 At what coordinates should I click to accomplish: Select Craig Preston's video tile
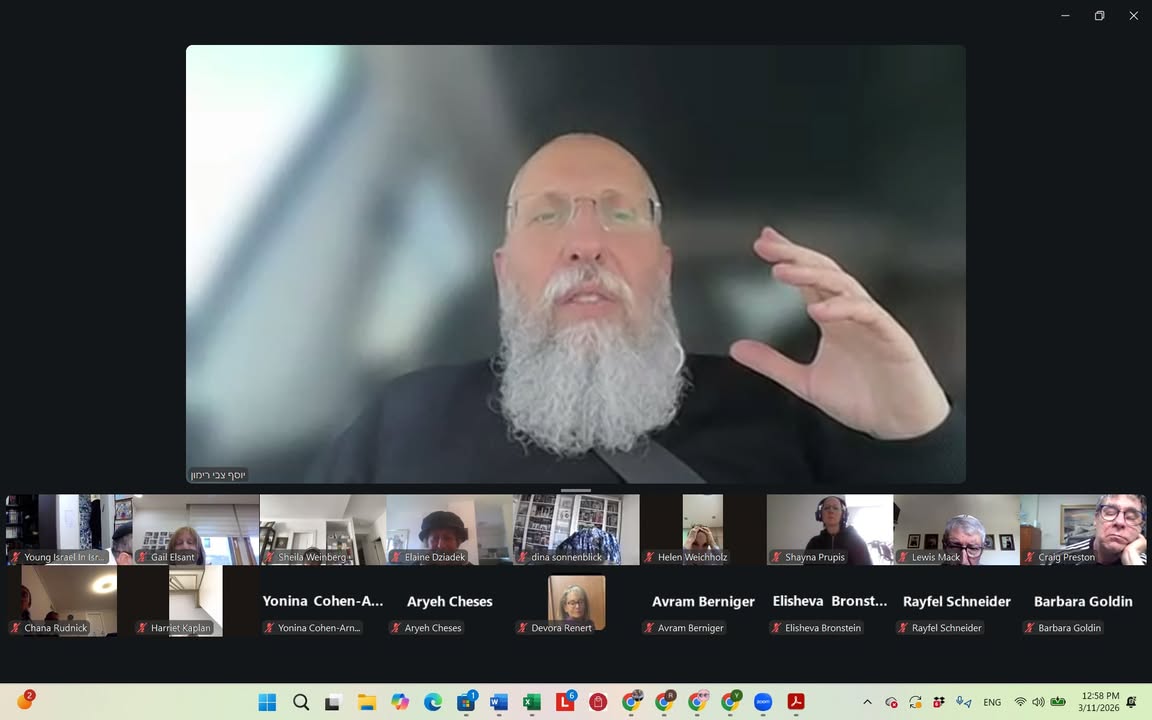[1083, 529]
